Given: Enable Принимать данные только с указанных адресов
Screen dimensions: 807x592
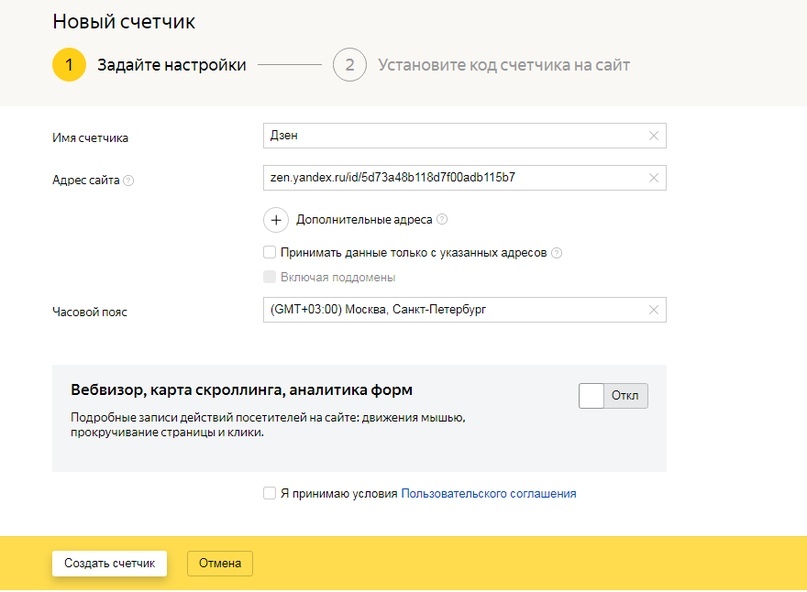Looking at the screenshot, I should pos(269,253).
